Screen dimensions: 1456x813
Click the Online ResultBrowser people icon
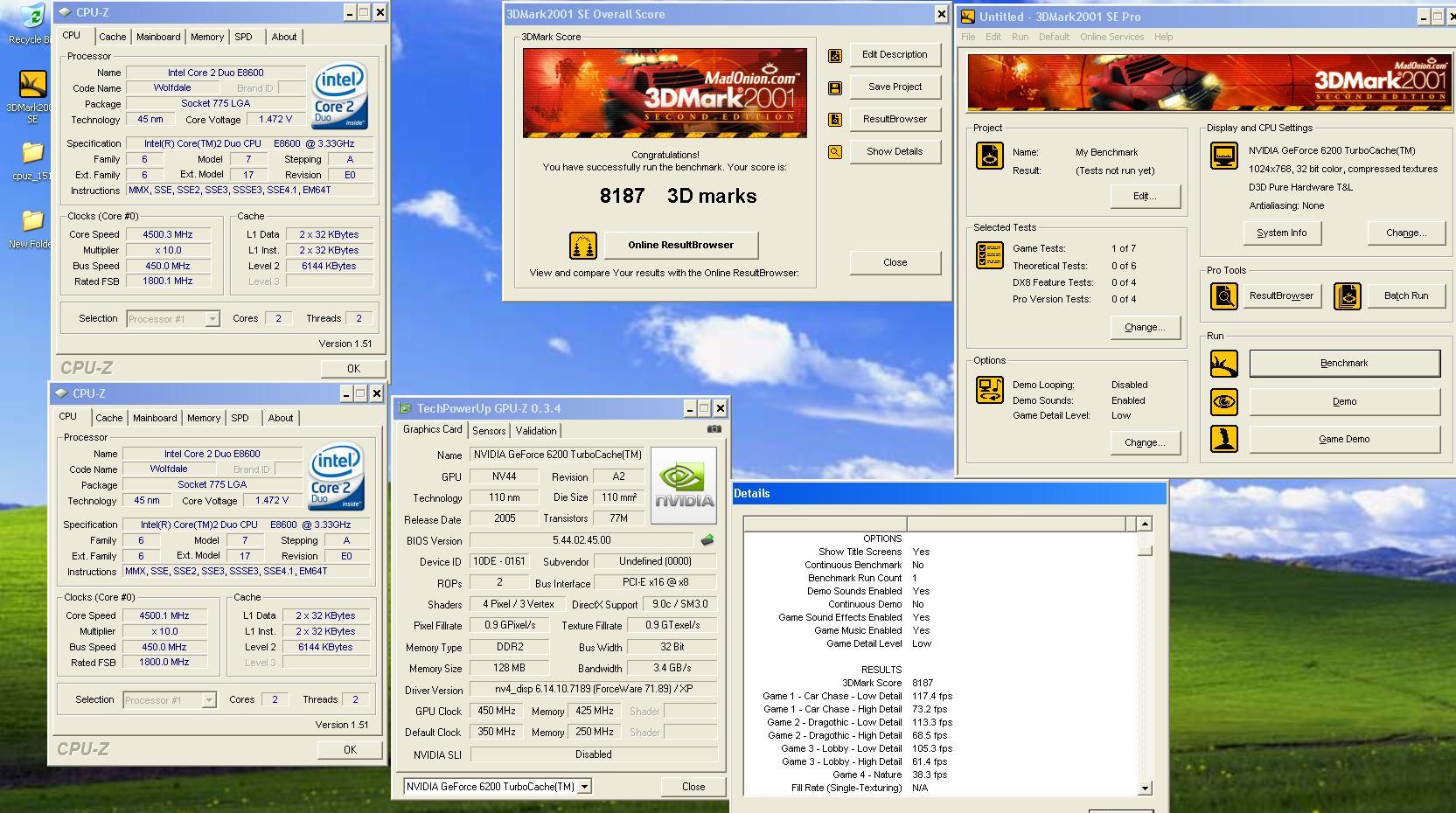click(x=583, y=246)
